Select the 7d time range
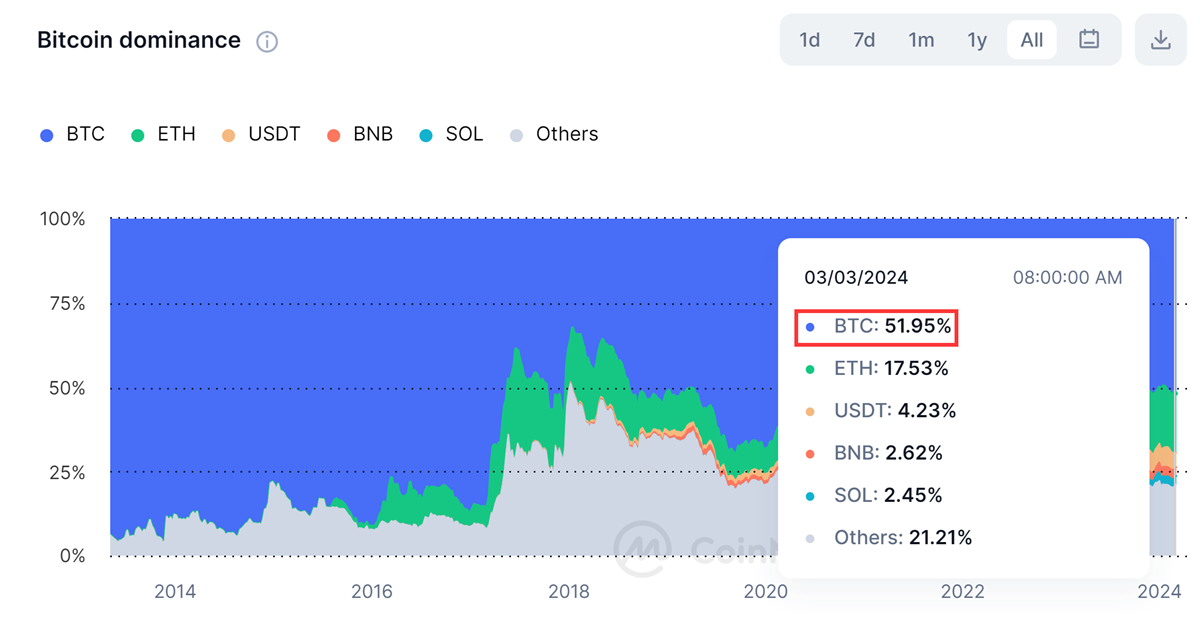Screen dimensions: 1200x618 pos(864,40)
